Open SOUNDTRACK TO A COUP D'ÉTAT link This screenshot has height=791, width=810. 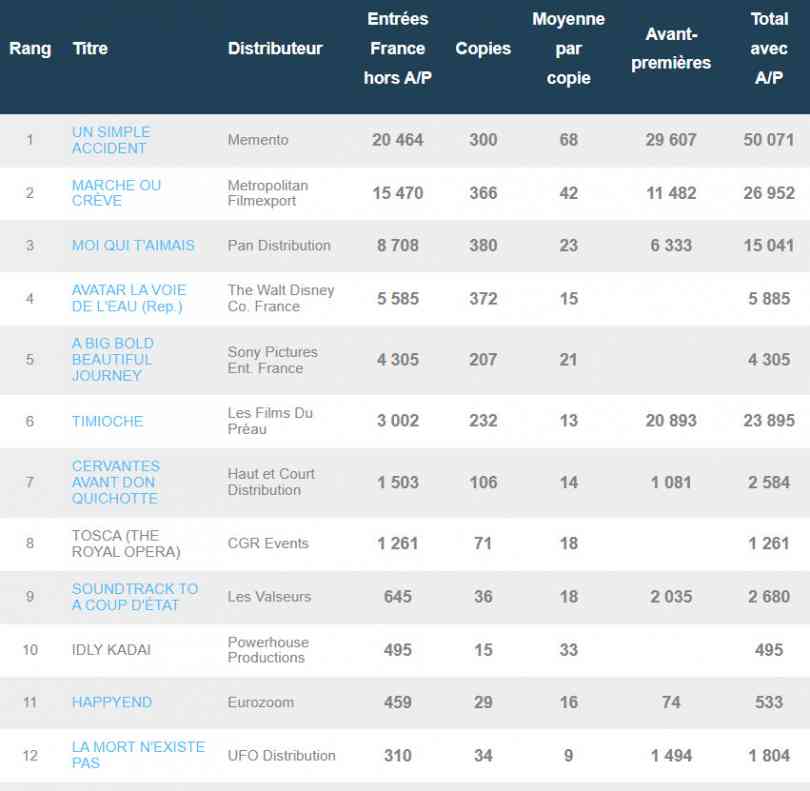pyautogui.click(x=134, y=596)
